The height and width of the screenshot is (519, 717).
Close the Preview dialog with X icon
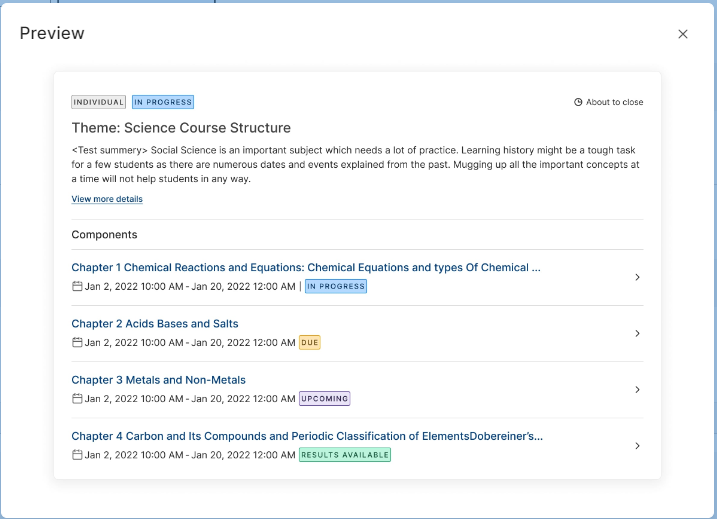click(683, 34)
